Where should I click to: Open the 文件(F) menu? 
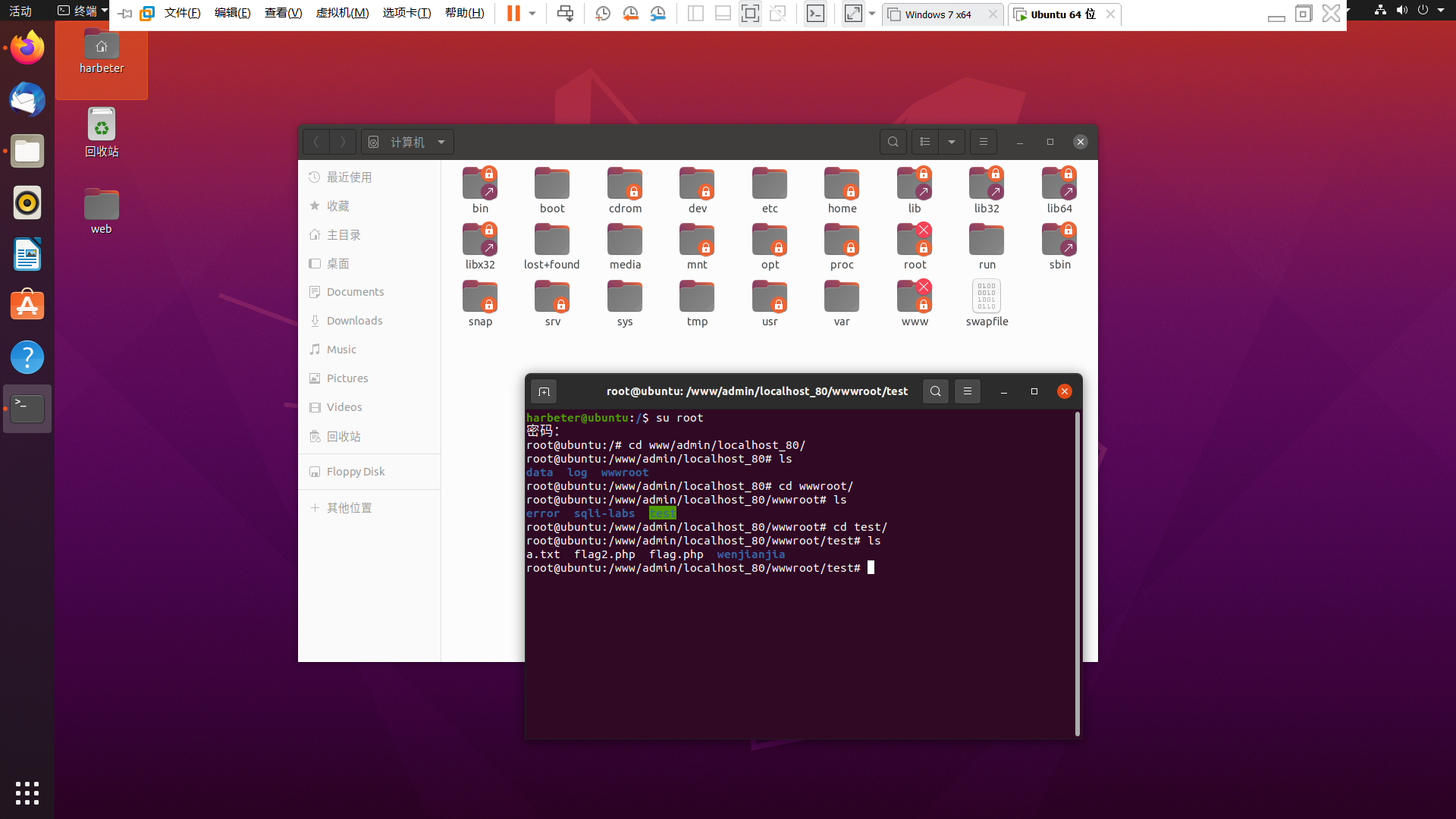[183, 14]
